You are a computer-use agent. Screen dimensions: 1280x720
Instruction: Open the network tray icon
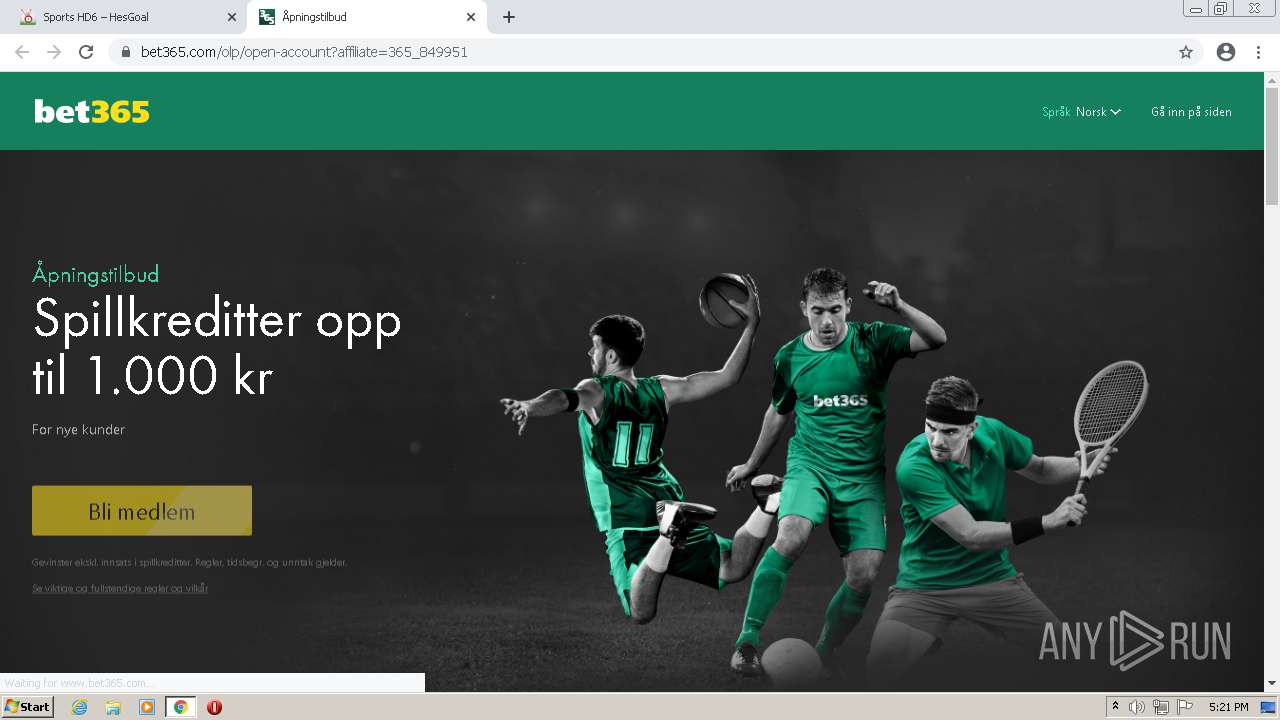point(1161,707)
